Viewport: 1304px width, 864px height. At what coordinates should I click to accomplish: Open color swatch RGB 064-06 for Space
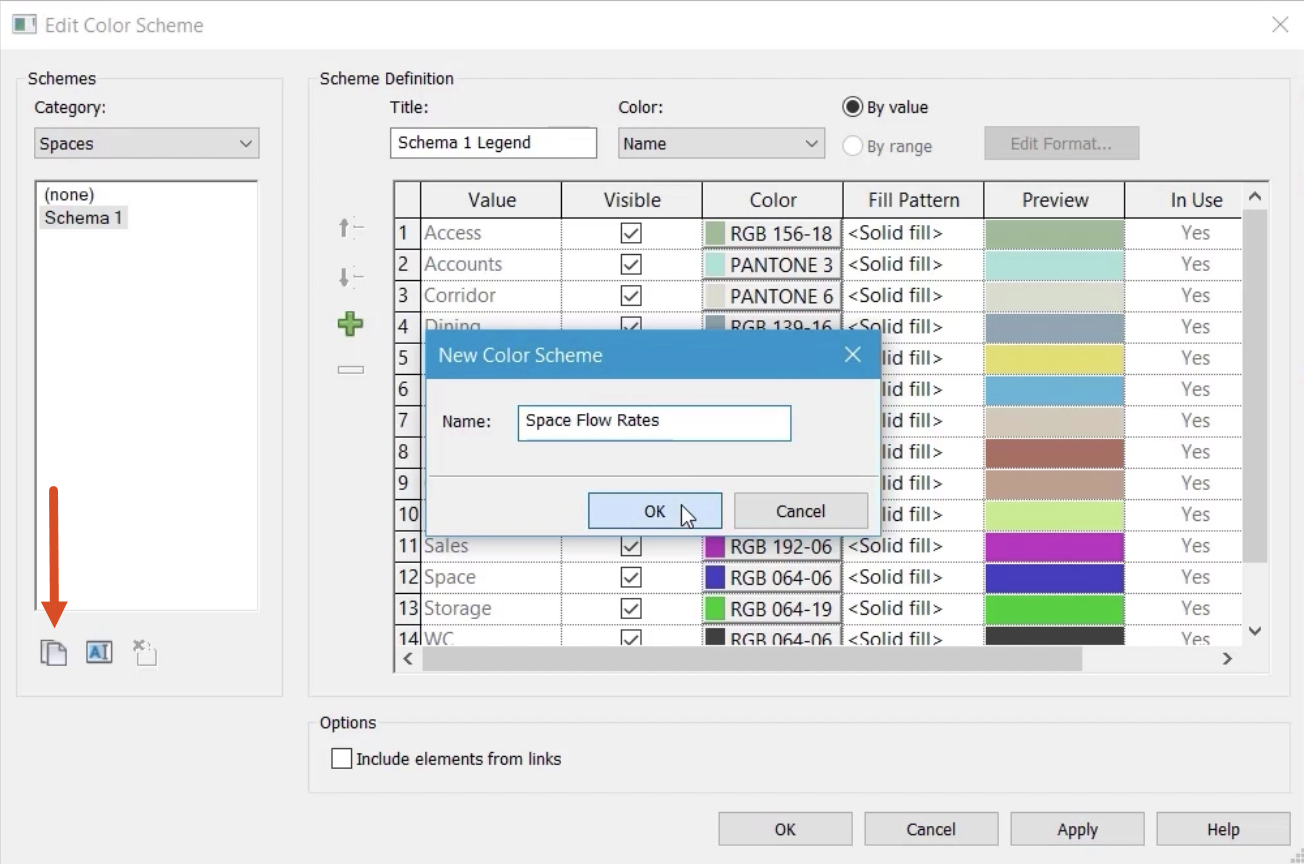coord(772,577)
